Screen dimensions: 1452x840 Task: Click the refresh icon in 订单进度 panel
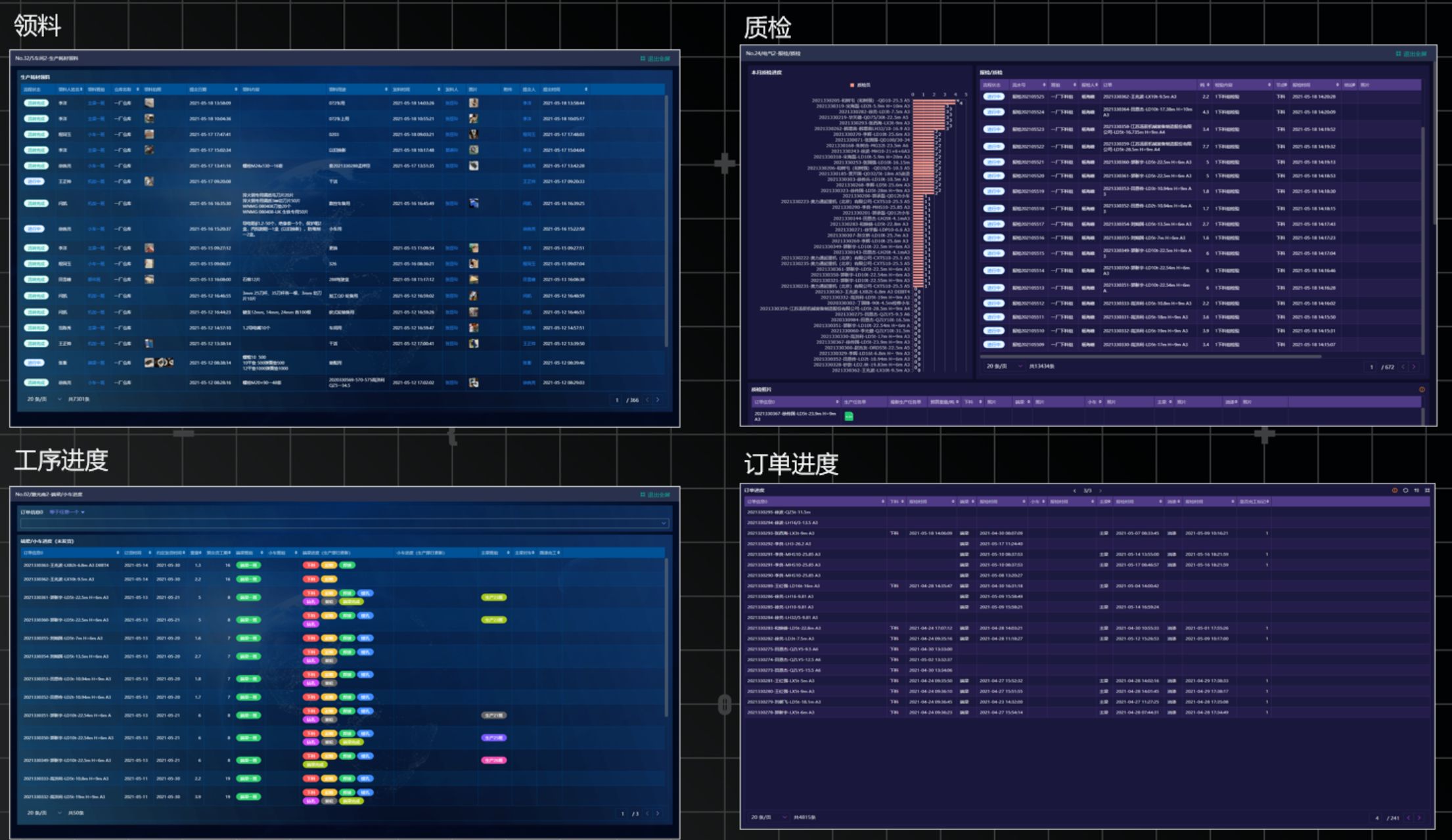point(1405,490)
